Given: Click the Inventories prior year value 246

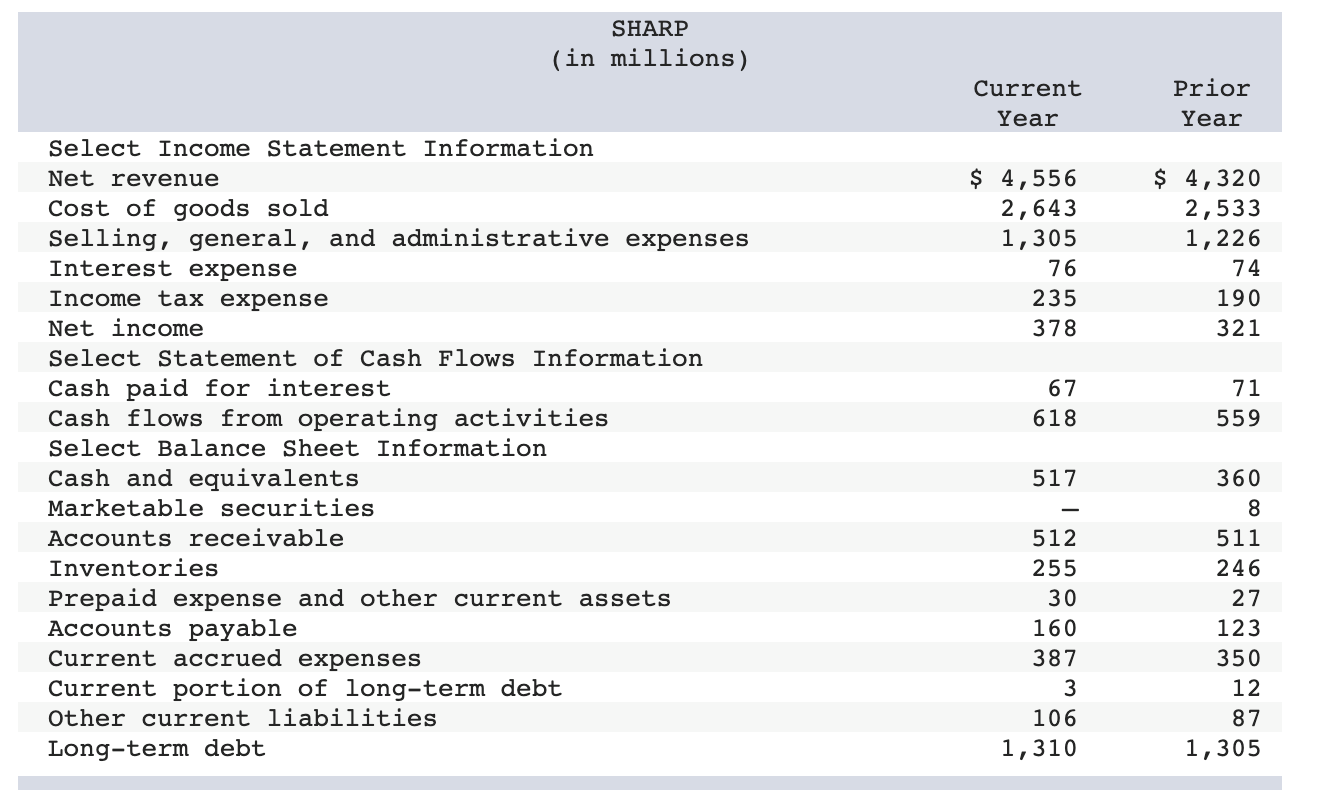Looking at the screenshot, I should click(1240, 568).
